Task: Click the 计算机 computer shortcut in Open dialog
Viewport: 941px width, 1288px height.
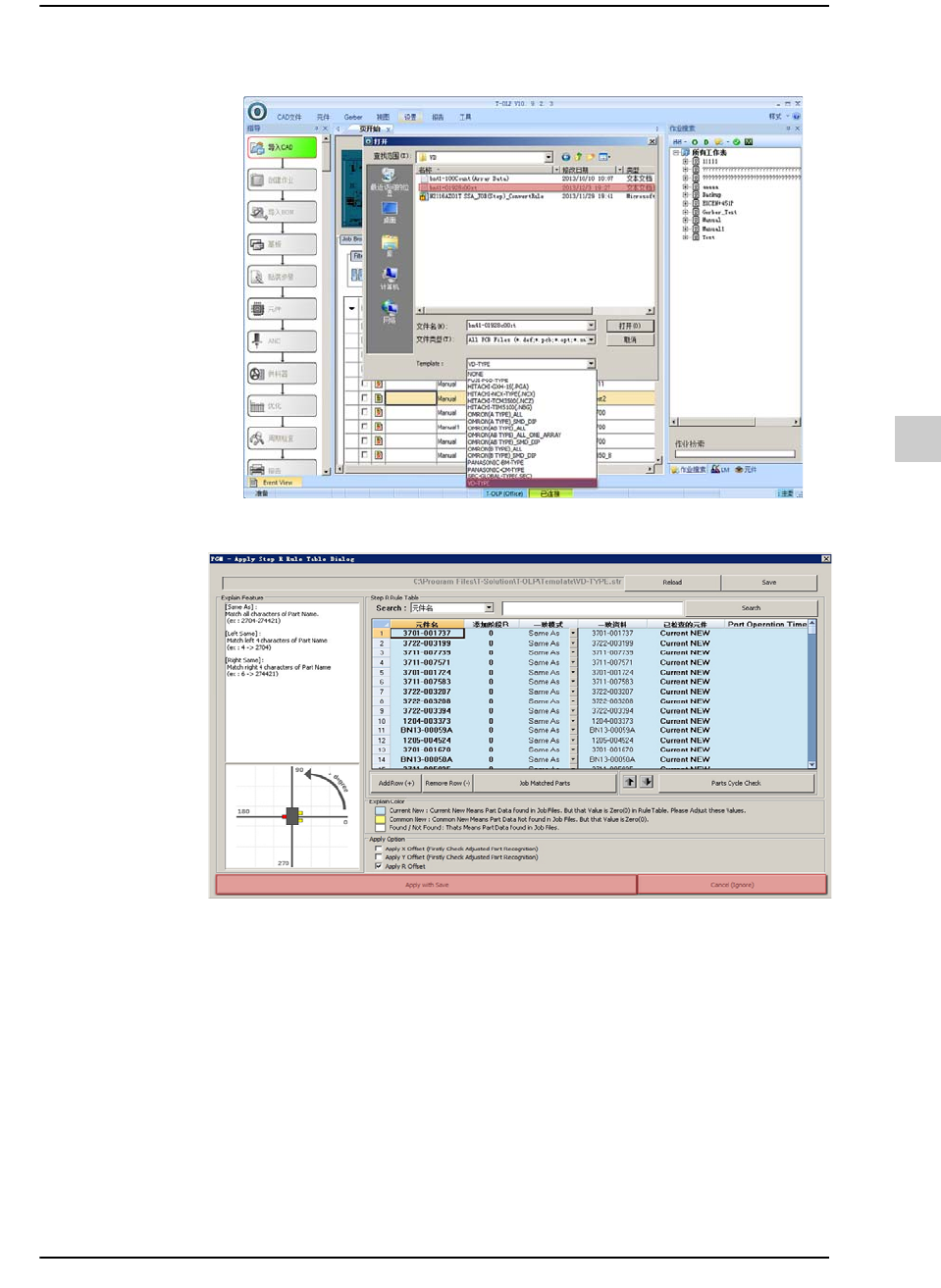Action: pos(389,278)
